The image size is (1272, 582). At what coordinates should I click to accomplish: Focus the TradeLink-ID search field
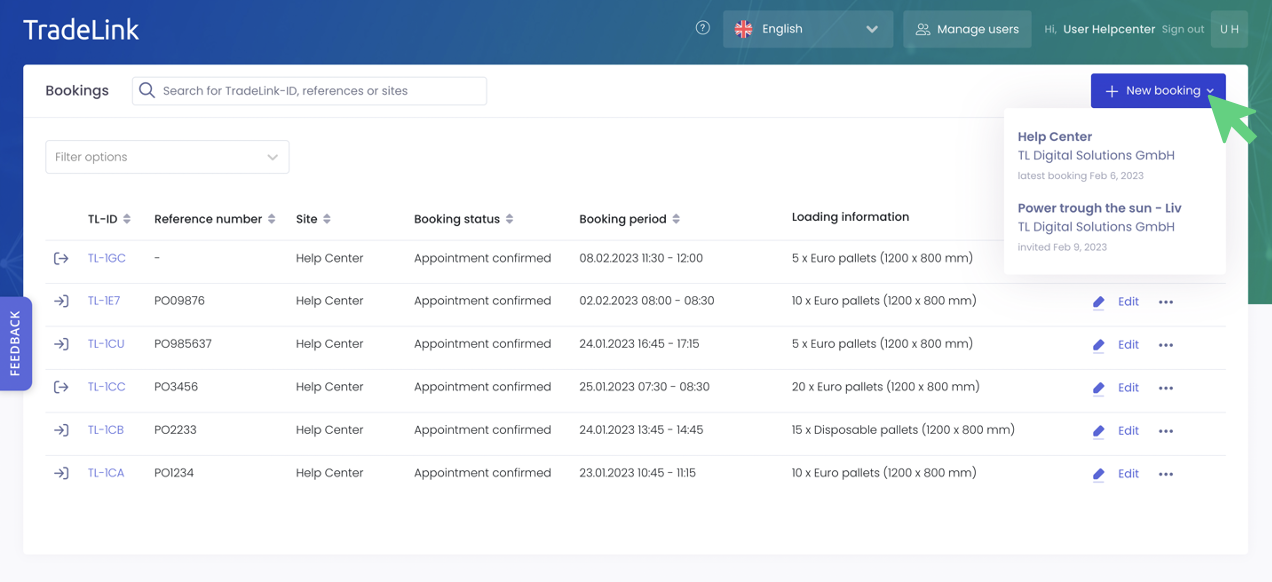pos(320,91)
